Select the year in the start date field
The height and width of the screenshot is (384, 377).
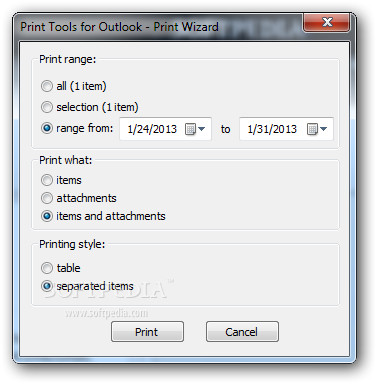point(165,129)
